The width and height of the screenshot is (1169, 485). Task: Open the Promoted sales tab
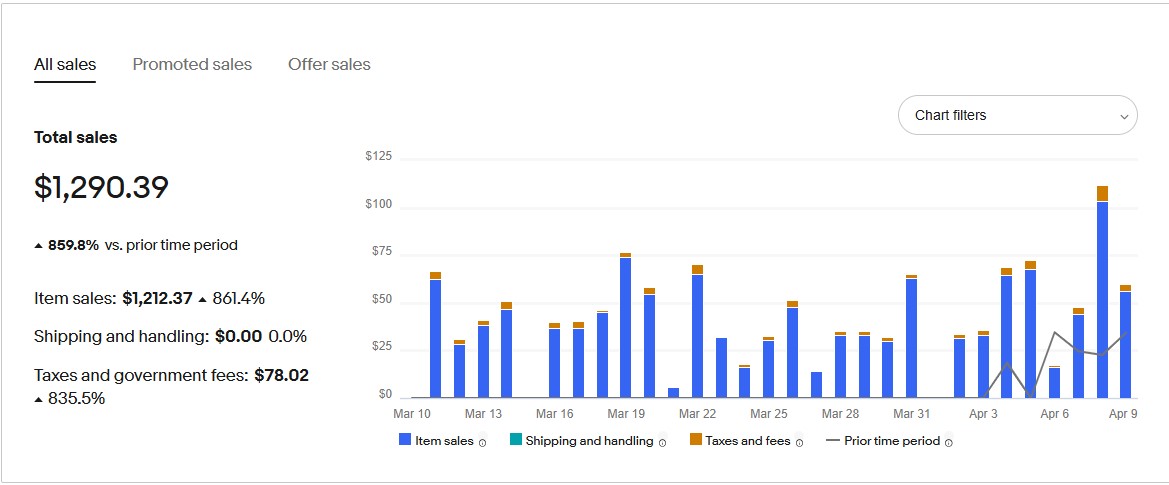192,65
